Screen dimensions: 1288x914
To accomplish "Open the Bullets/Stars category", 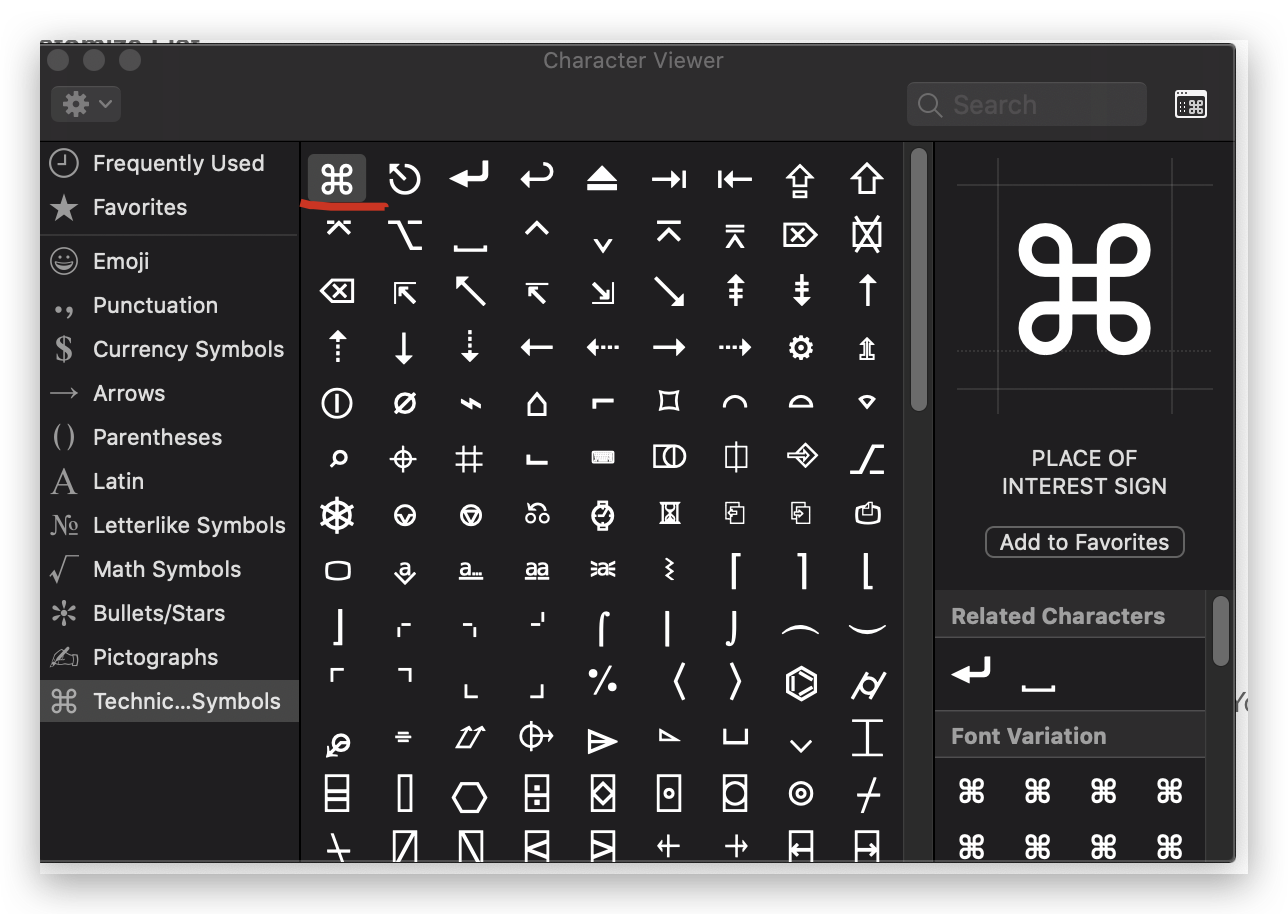I will [169, 613].
